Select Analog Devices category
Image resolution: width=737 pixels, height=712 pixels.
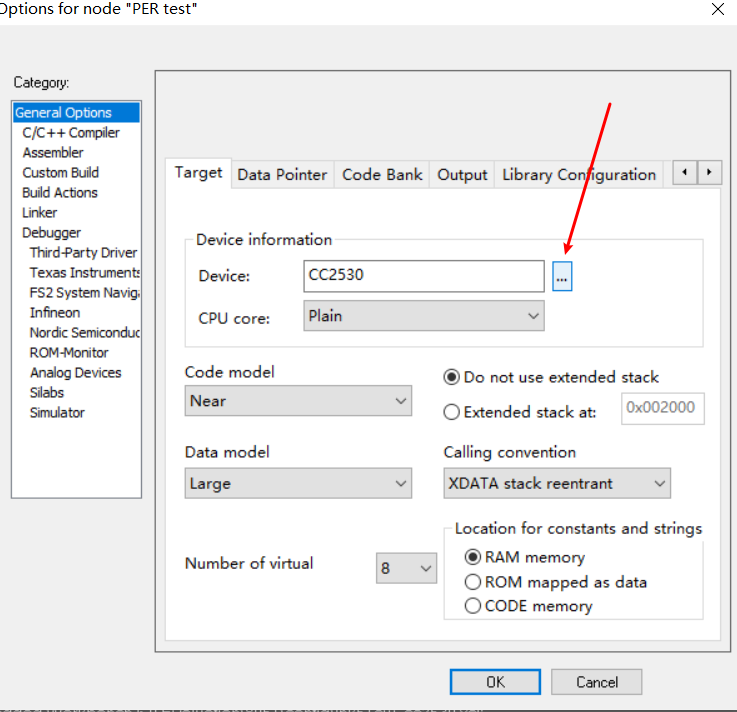75,373
